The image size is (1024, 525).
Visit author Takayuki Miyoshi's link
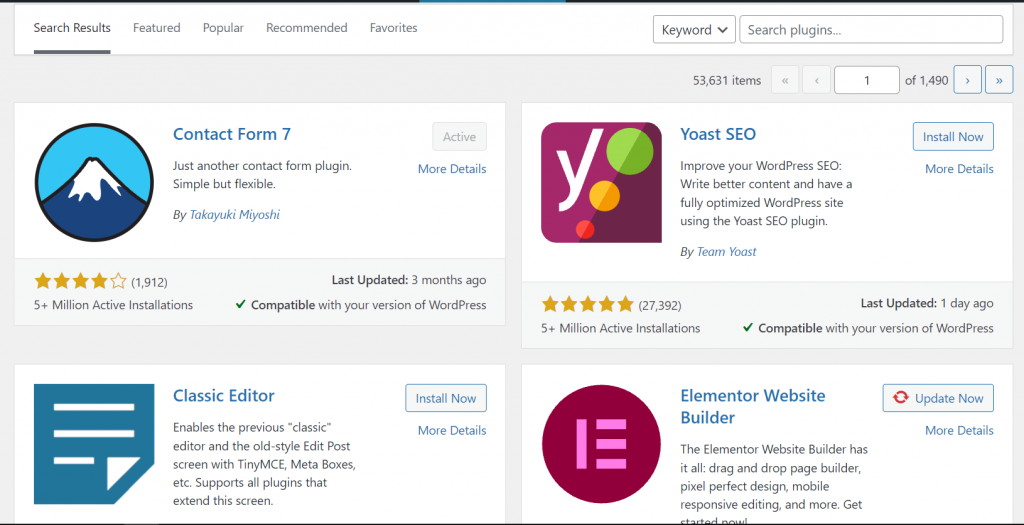click(234, 214)
